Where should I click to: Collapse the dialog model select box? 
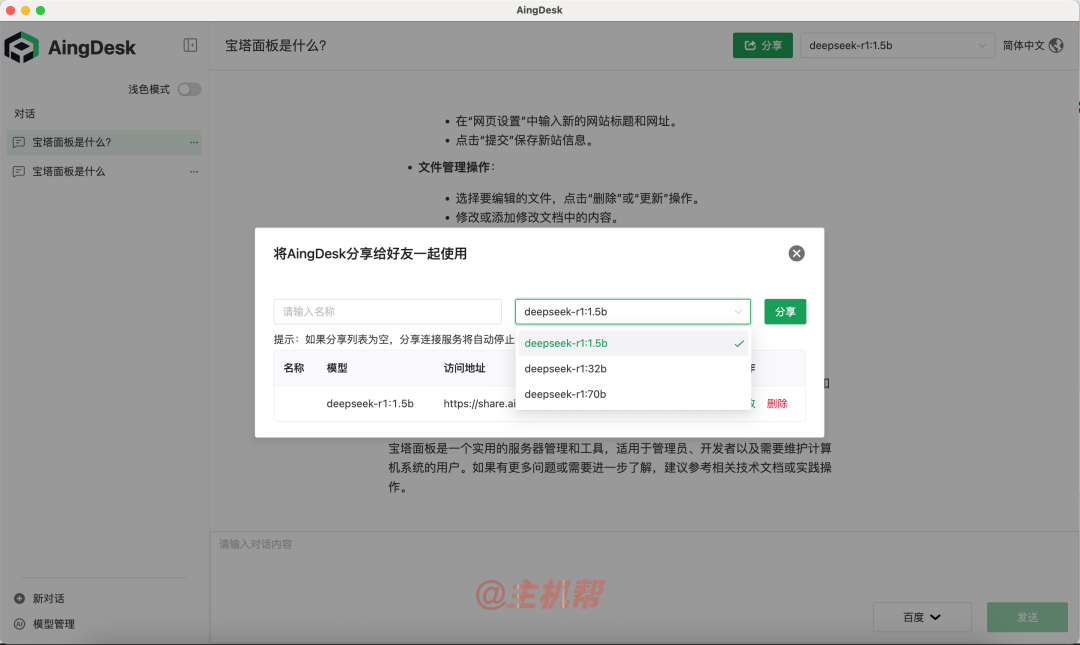632,311
